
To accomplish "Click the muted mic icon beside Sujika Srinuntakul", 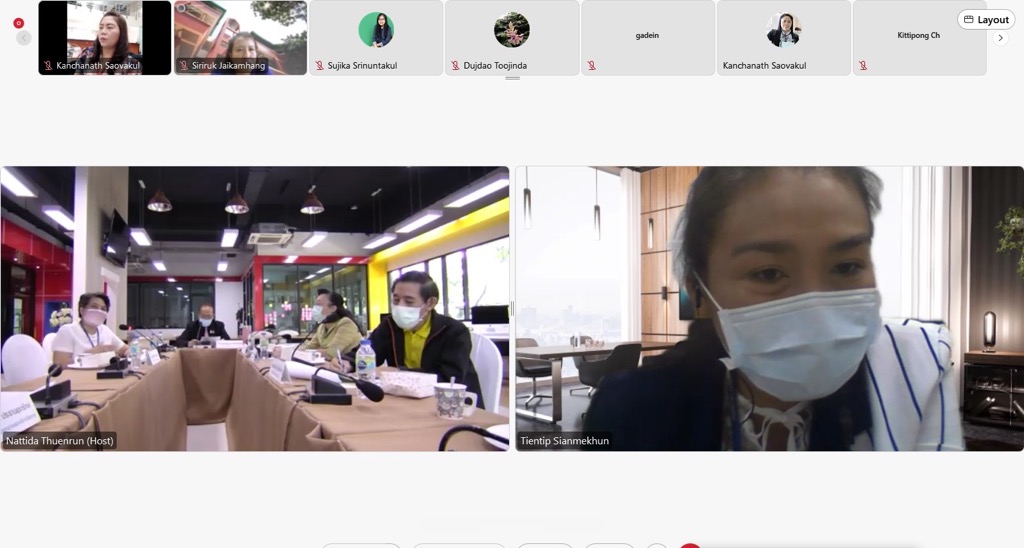I will (x=319, y=66).
